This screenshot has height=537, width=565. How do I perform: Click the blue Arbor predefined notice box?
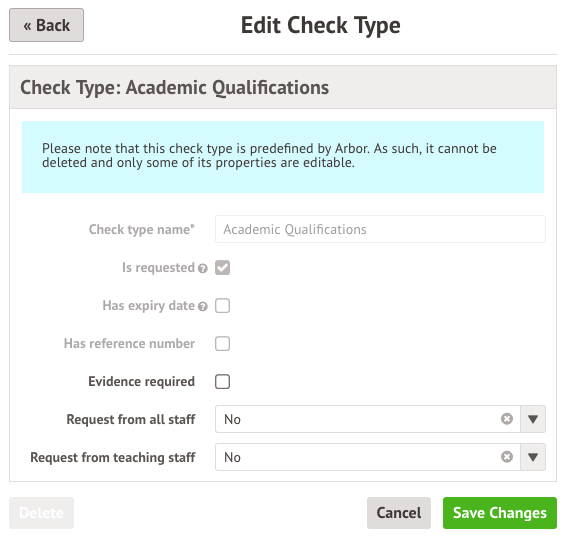click(x=283, y=157)
